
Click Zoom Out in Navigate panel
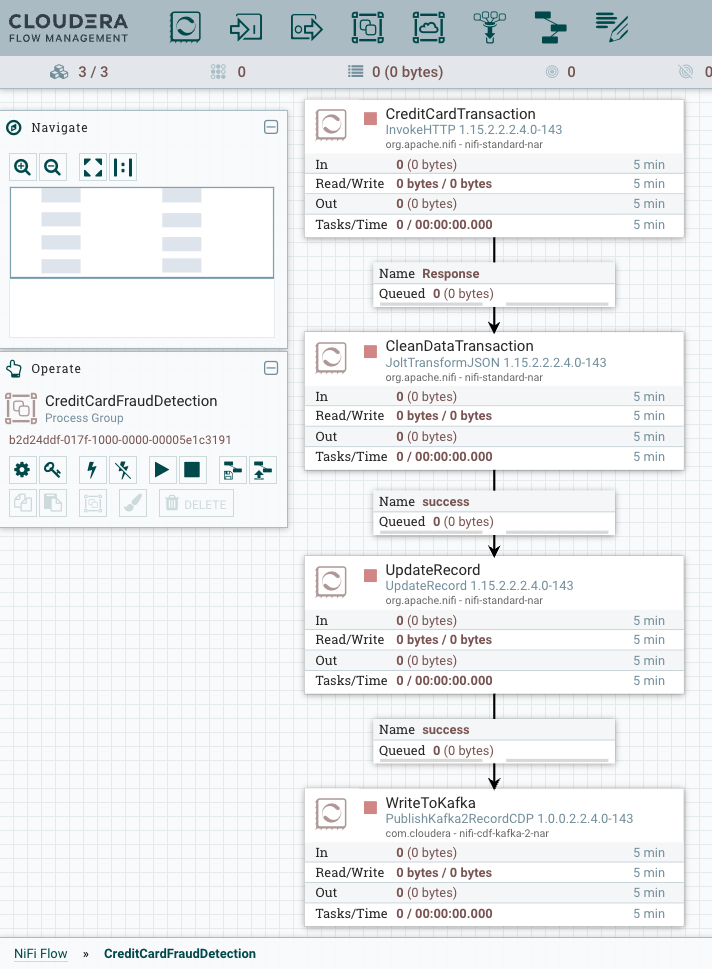click(x=53, y=167)
